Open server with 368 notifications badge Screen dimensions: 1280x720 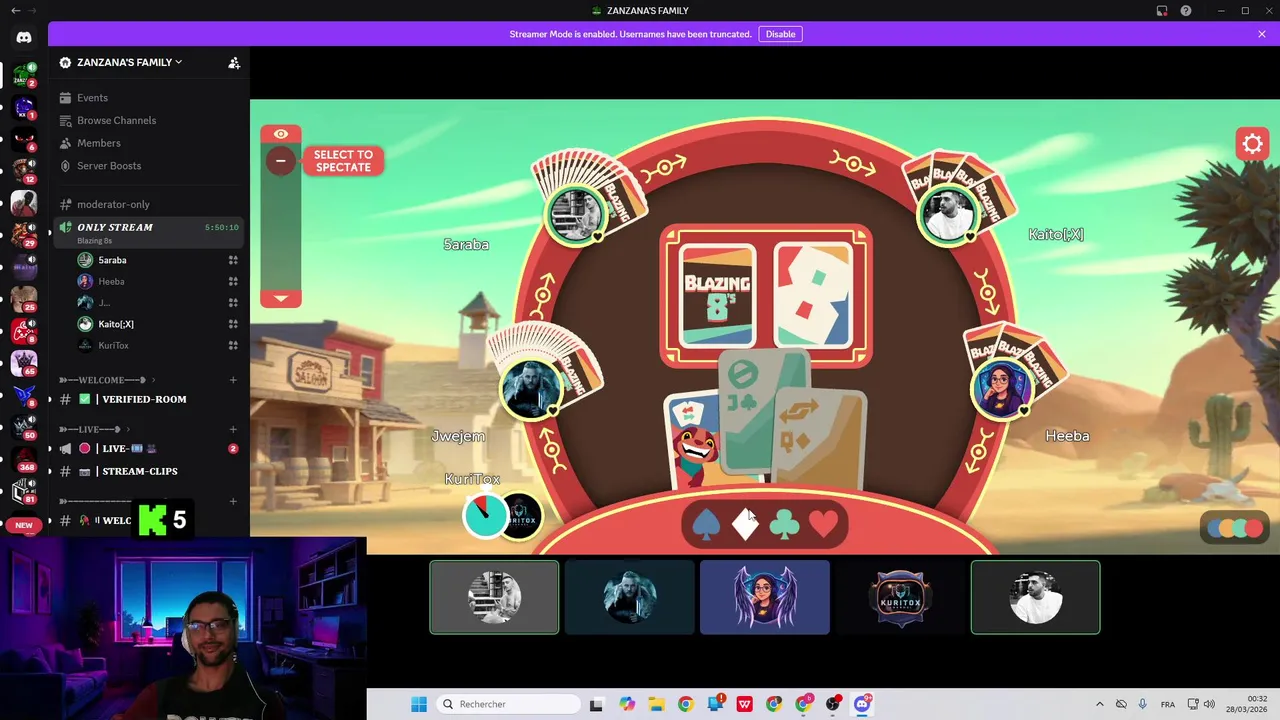pos(24,460)
